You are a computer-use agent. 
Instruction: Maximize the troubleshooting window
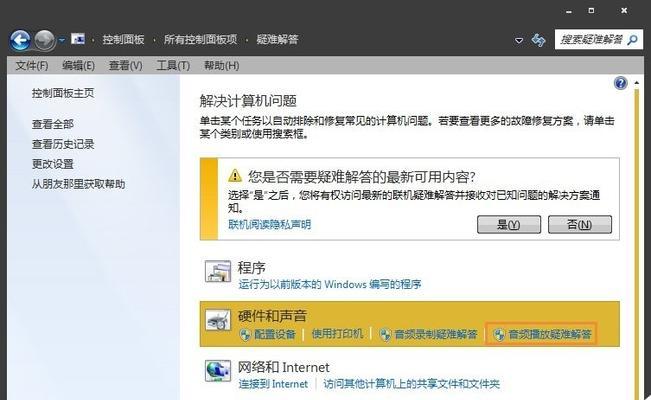pyautogui.click(x=591, y=11)
